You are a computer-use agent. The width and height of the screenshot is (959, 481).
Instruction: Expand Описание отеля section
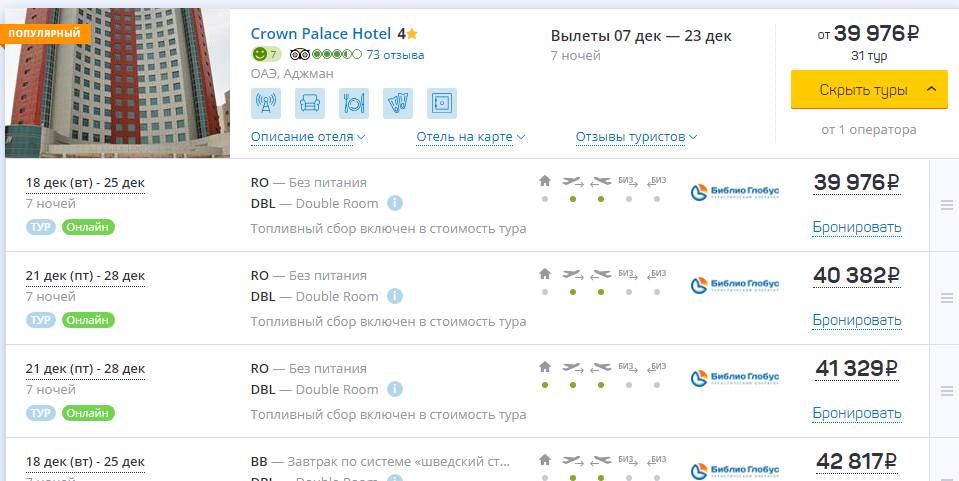308,137
